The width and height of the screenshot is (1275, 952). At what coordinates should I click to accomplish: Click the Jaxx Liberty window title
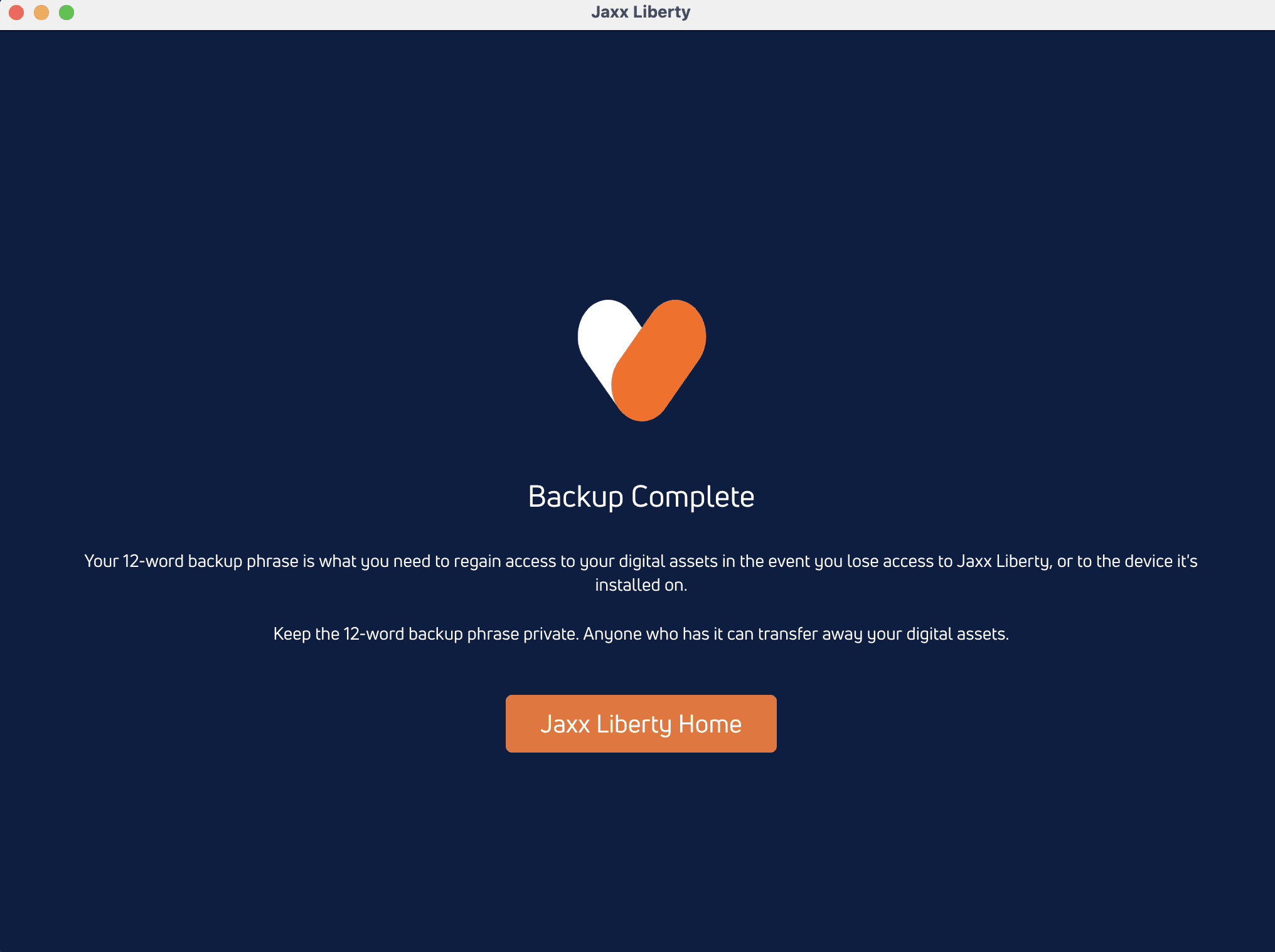pyautogui.click(x=641, y=12)
